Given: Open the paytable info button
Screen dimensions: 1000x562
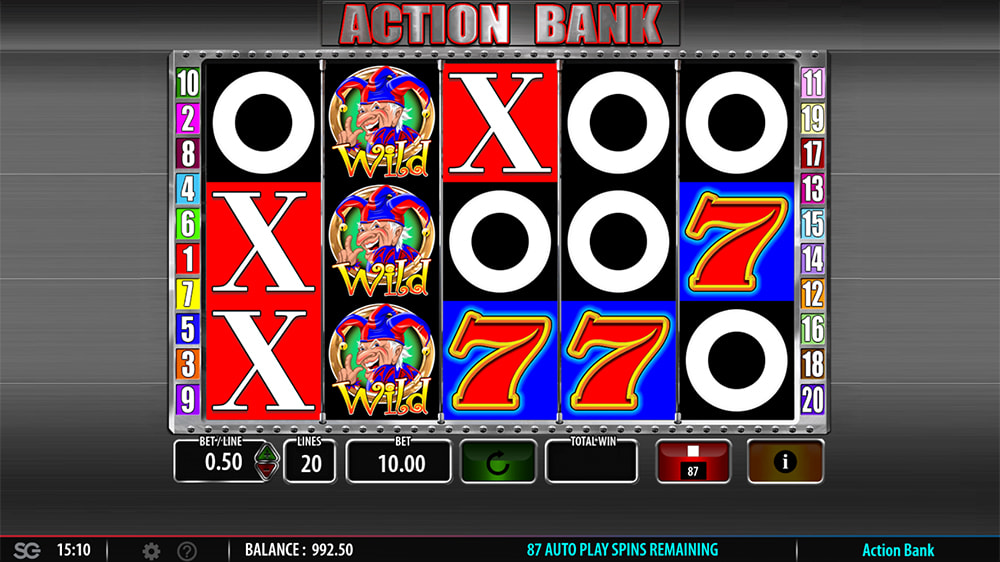Looking at the screenshot, I should tap(785, 461).
